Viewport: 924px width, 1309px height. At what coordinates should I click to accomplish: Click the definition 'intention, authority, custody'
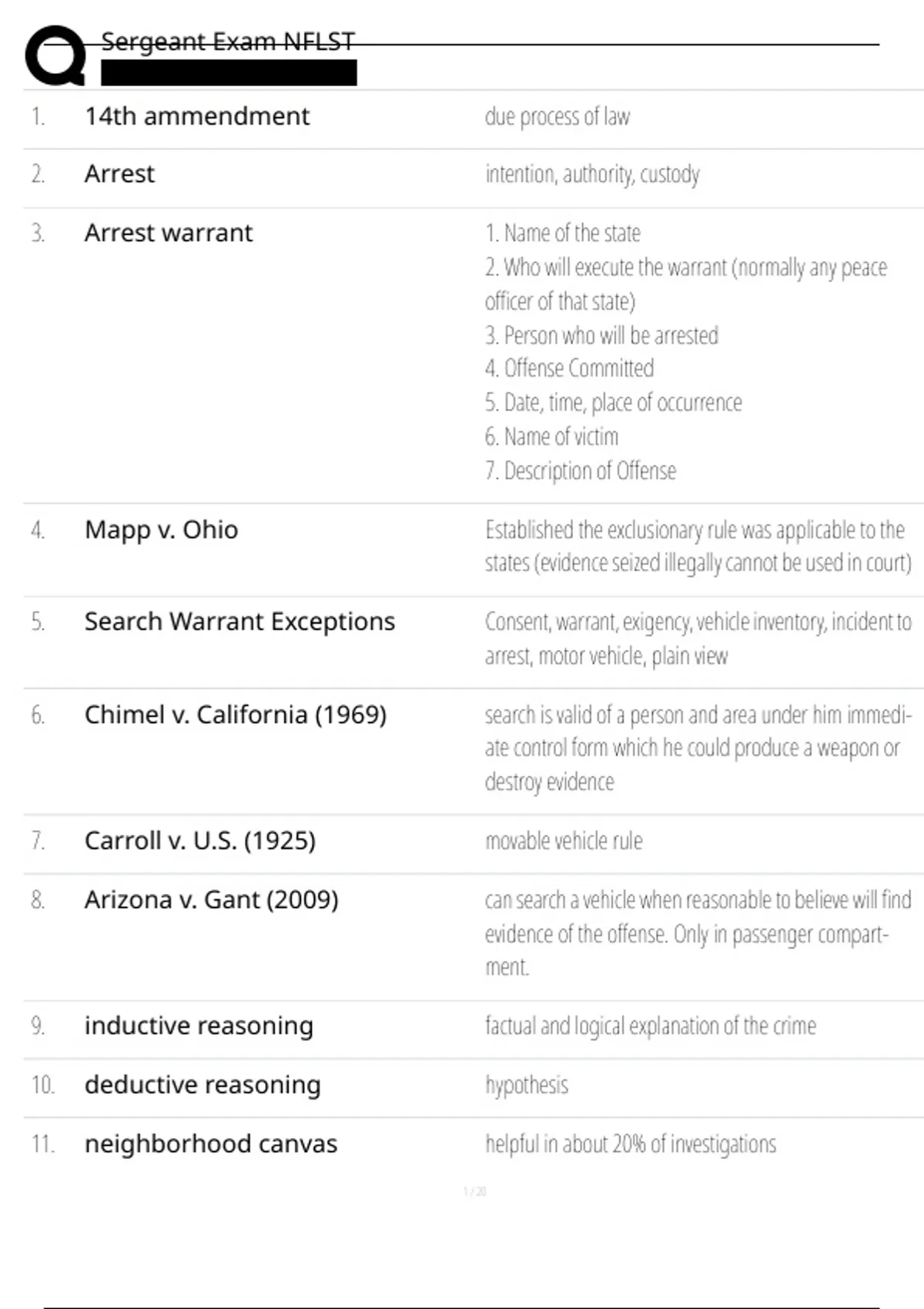pos(592,174)
